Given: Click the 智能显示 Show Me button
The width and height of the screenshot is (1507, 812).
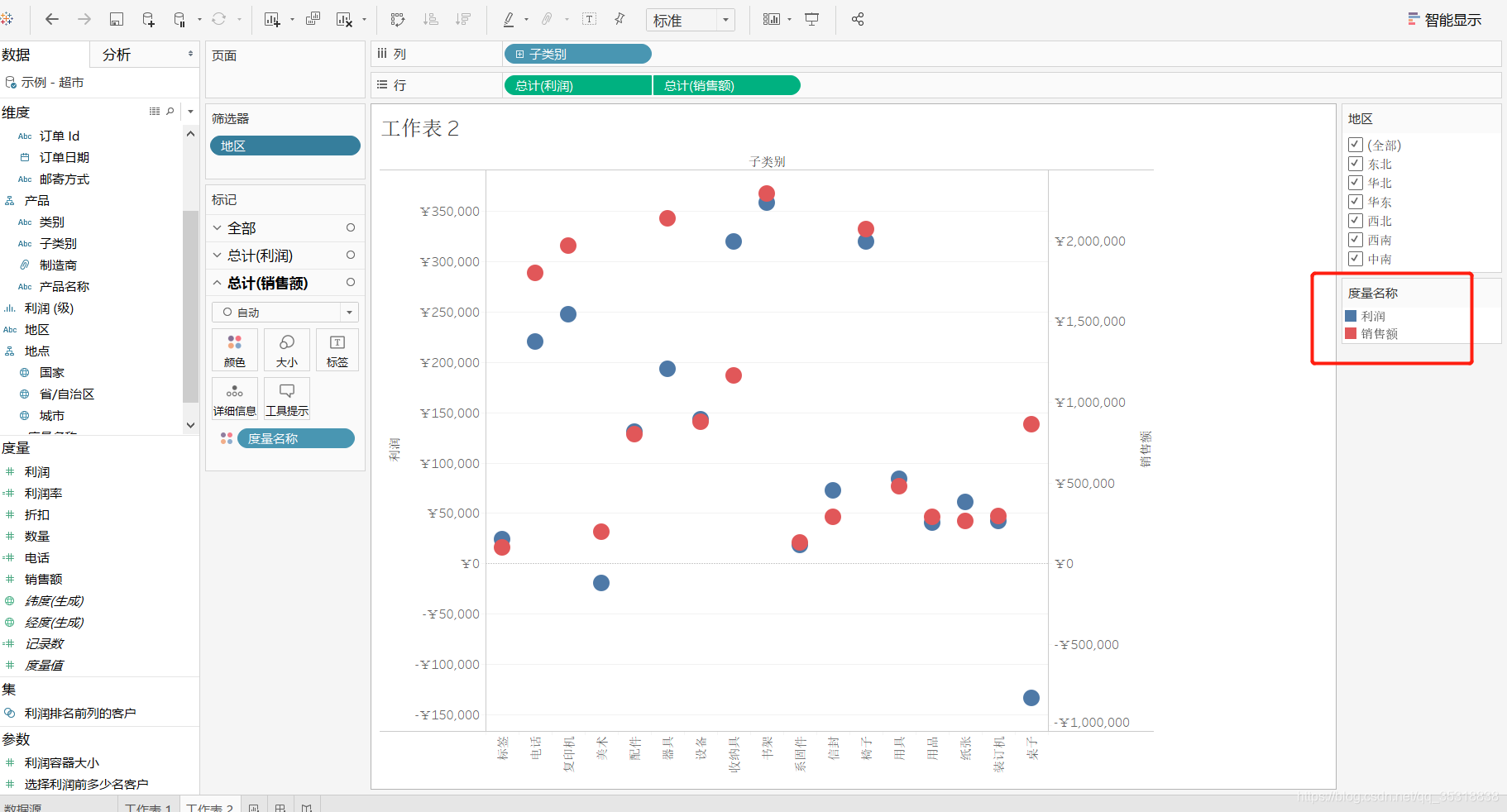Looking at the screenshot, I should pyautogui.click(x=1445, y=20).
